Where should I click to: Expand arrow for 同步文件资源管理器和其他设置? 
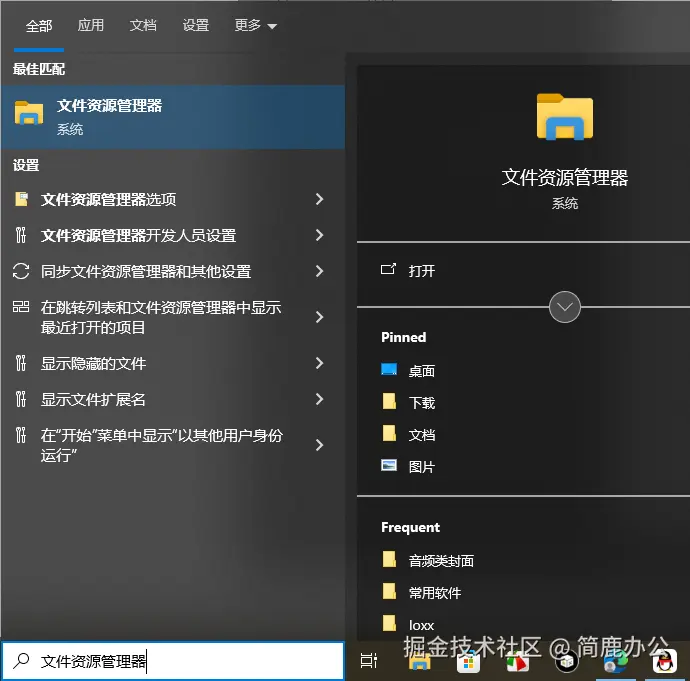click(319, 271)
